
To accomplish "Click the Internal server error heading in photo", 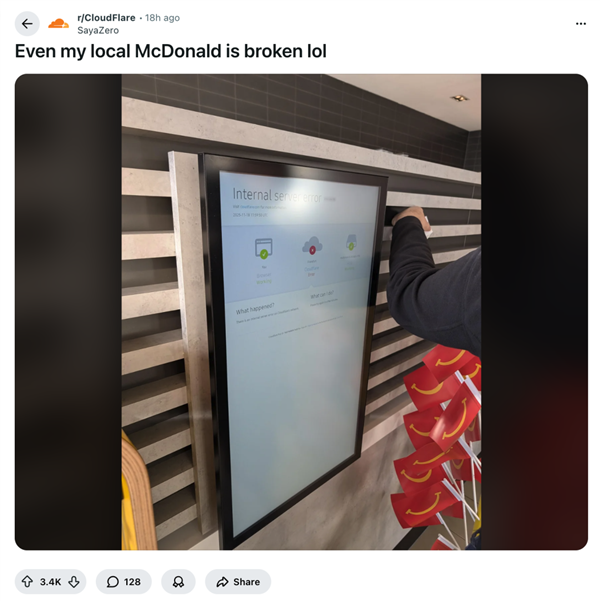I will (x=277, y=196).
